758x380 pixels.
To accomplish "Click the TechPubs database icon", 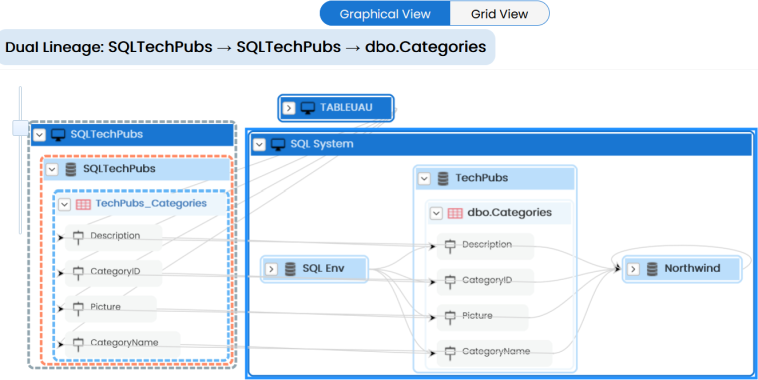I will pos(443,178).
